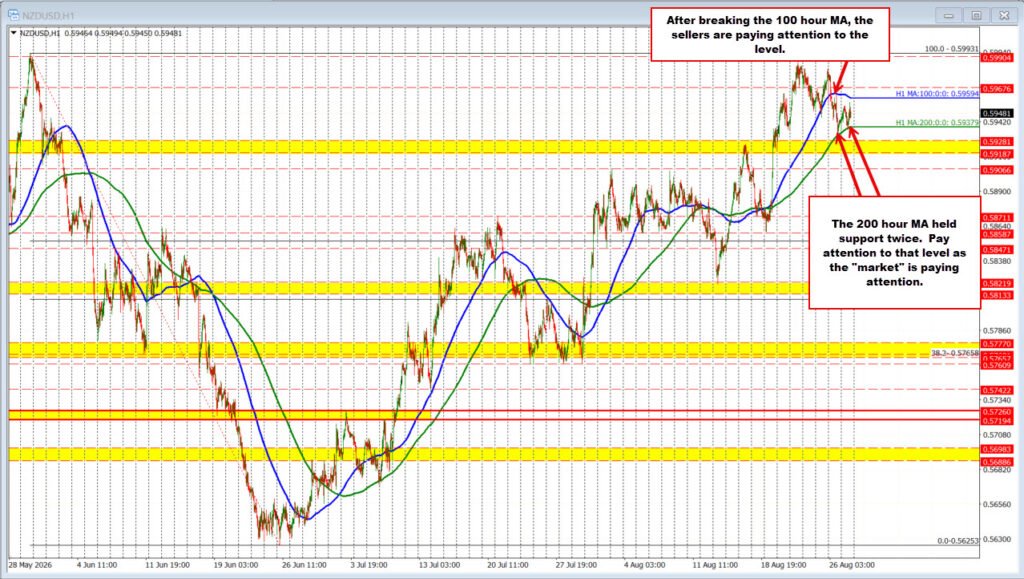1024x579 pixels.
Task: Select the 0.0 - 0.56253 Fibonacci label
Action: click(x=958, y=540)
